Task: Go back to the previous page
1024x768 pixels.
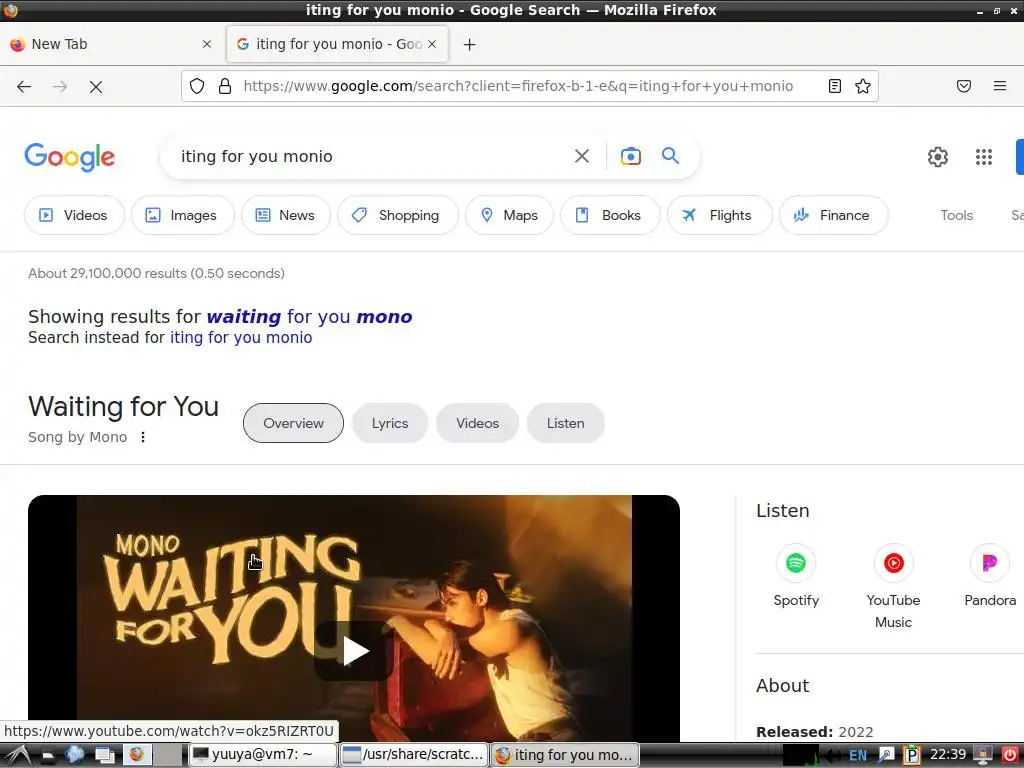Action: tap(24, 86)
